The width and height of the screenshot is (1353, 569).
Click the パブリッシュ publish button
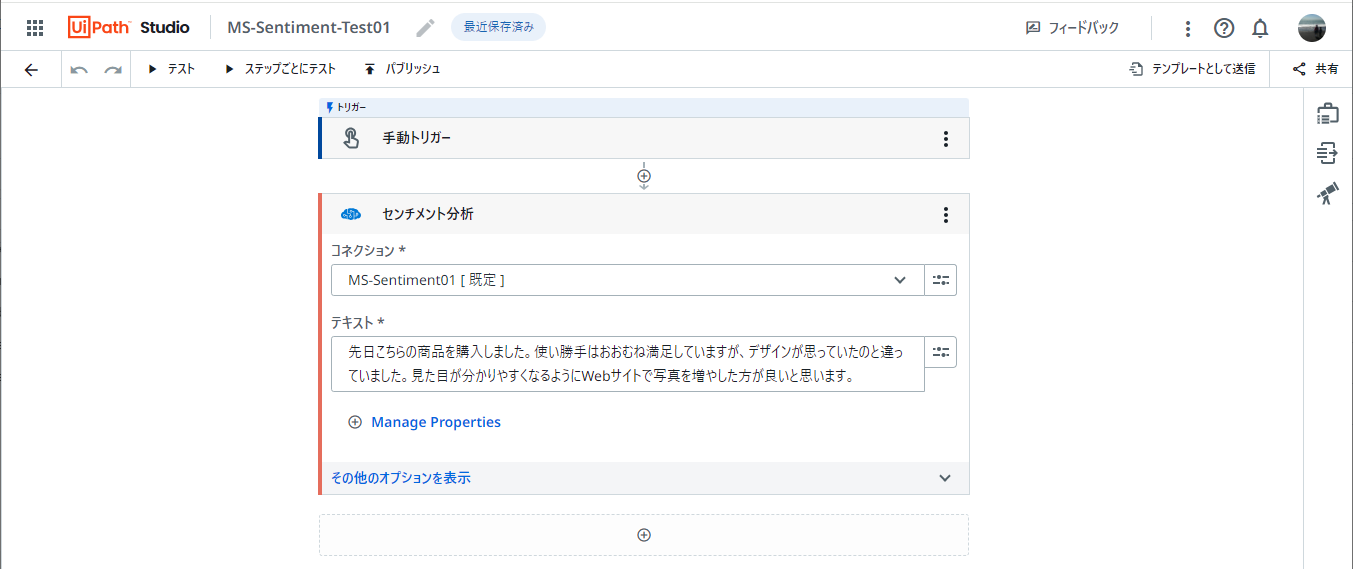tap(402, 69)
